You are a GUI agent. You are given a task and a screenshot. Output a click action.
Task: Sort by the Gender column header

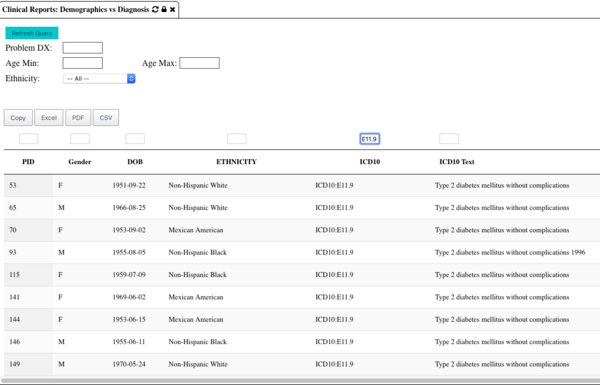coord(80,162)
